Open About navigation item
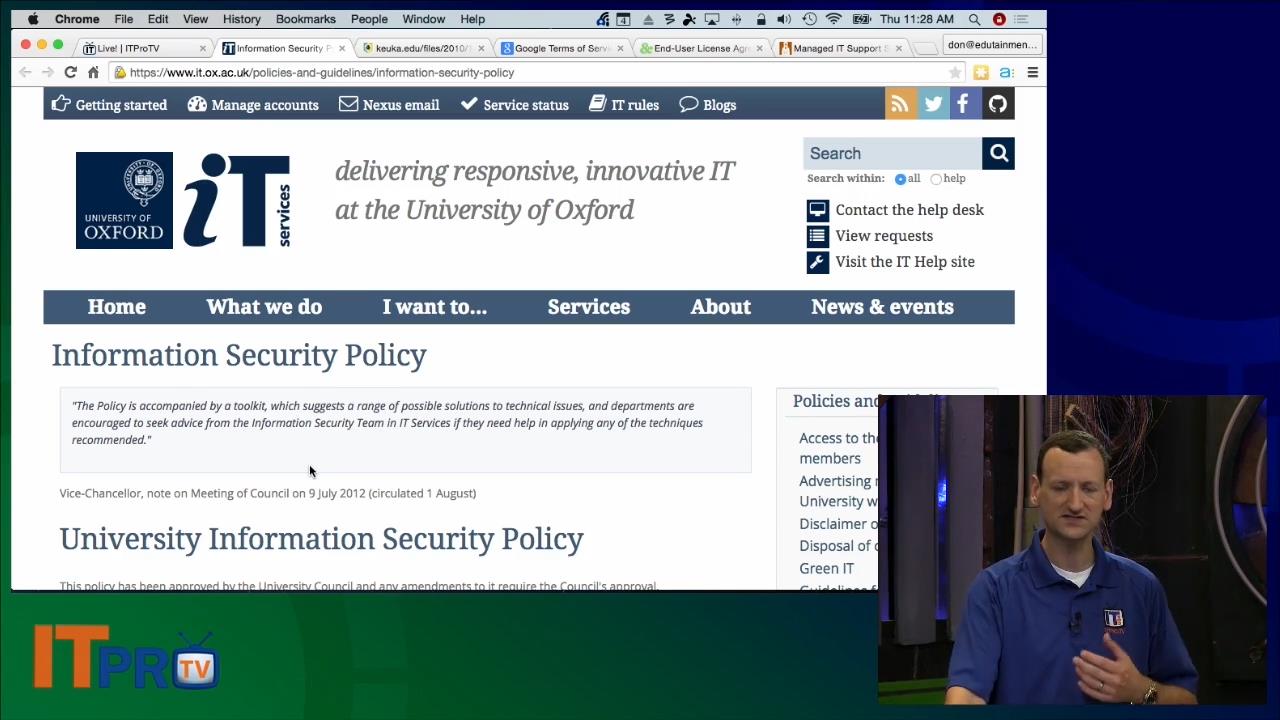The height and width of the screenshot is (720, 1280). (x=720, y=307)
